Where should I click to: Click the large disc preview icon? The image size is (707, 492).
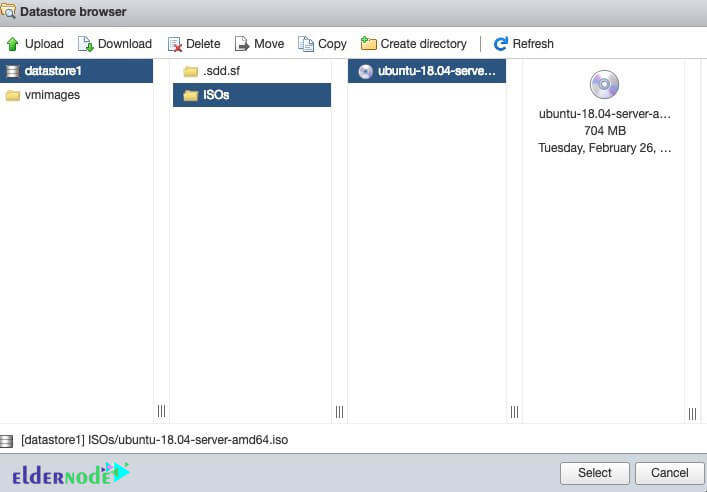604,85
